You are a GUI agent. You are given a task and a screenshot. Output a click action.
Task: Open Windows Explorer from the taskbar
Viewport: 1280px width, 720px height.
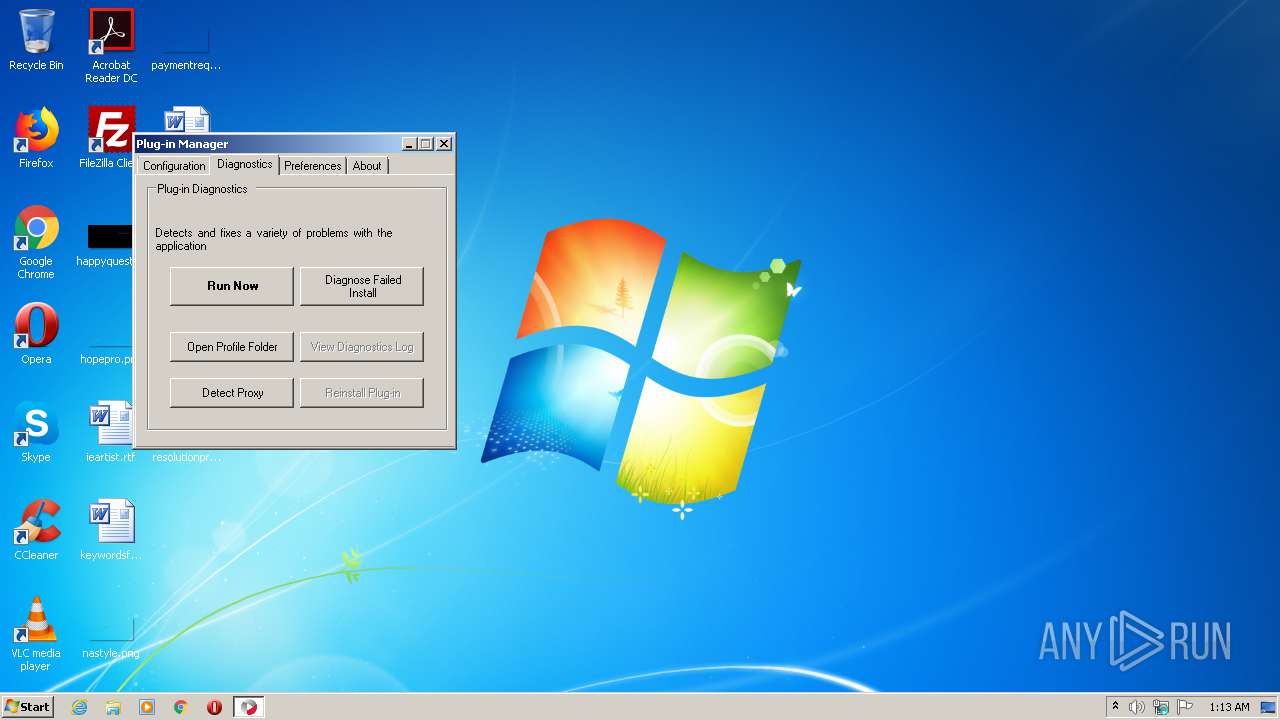[x=113, y=707]
